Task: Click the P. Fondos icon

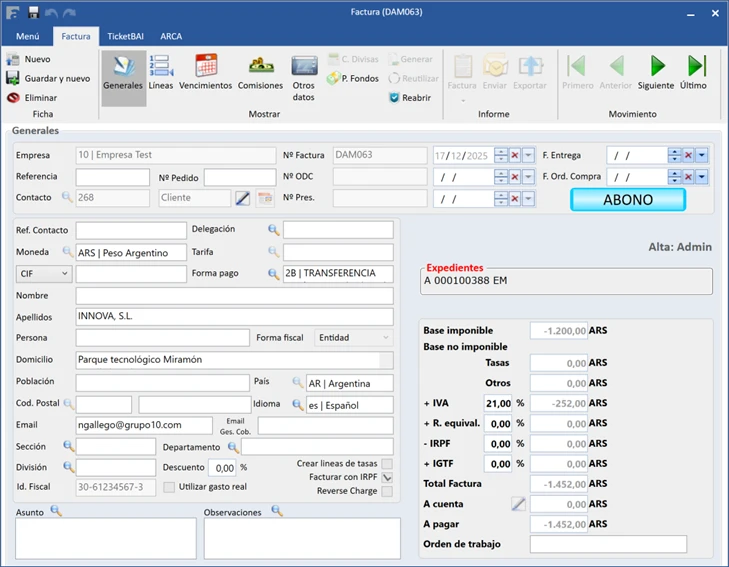Action: [334, 78]
